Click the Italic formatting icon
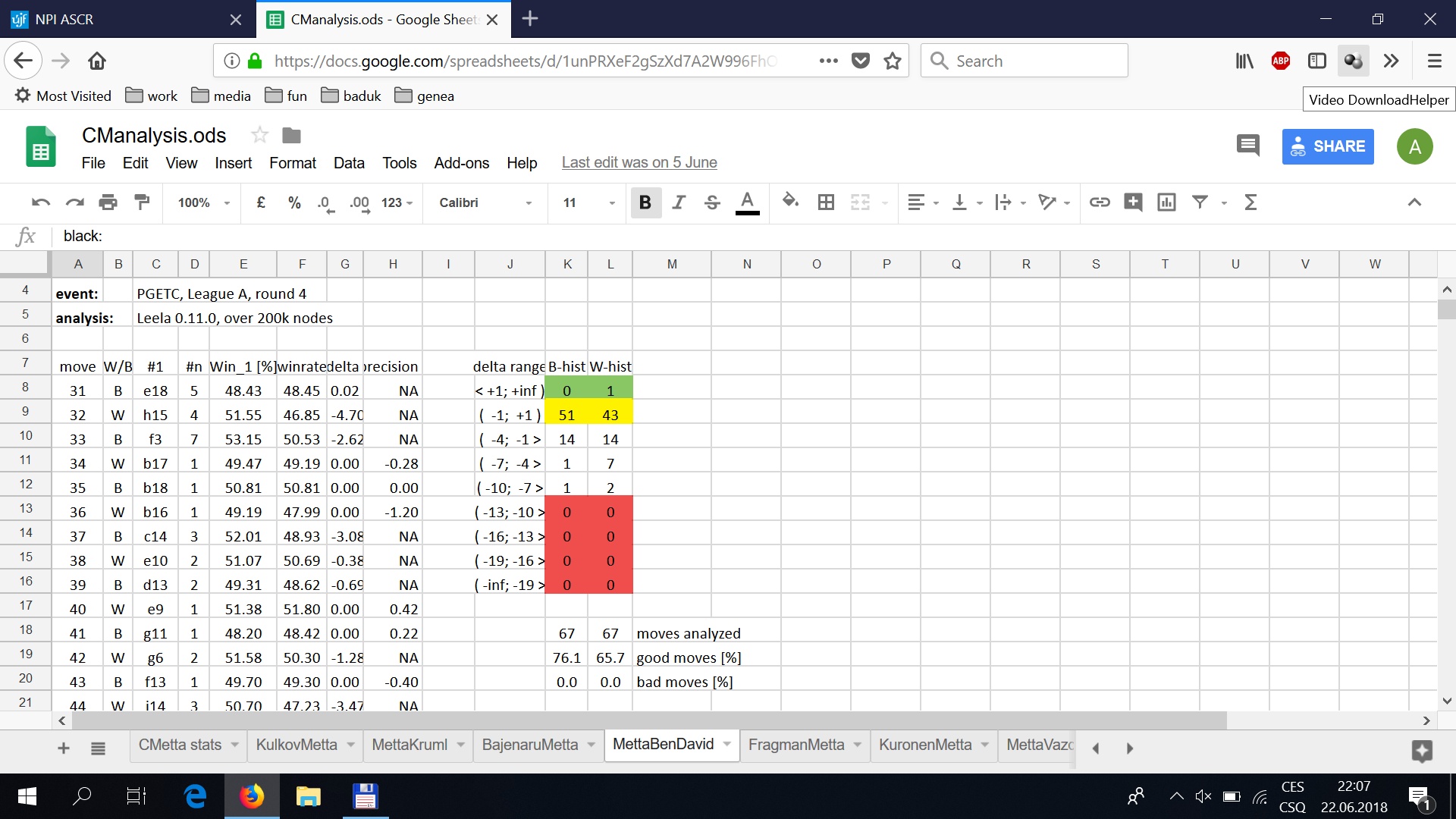1456x819 pixels. click(x=678, y=202)
